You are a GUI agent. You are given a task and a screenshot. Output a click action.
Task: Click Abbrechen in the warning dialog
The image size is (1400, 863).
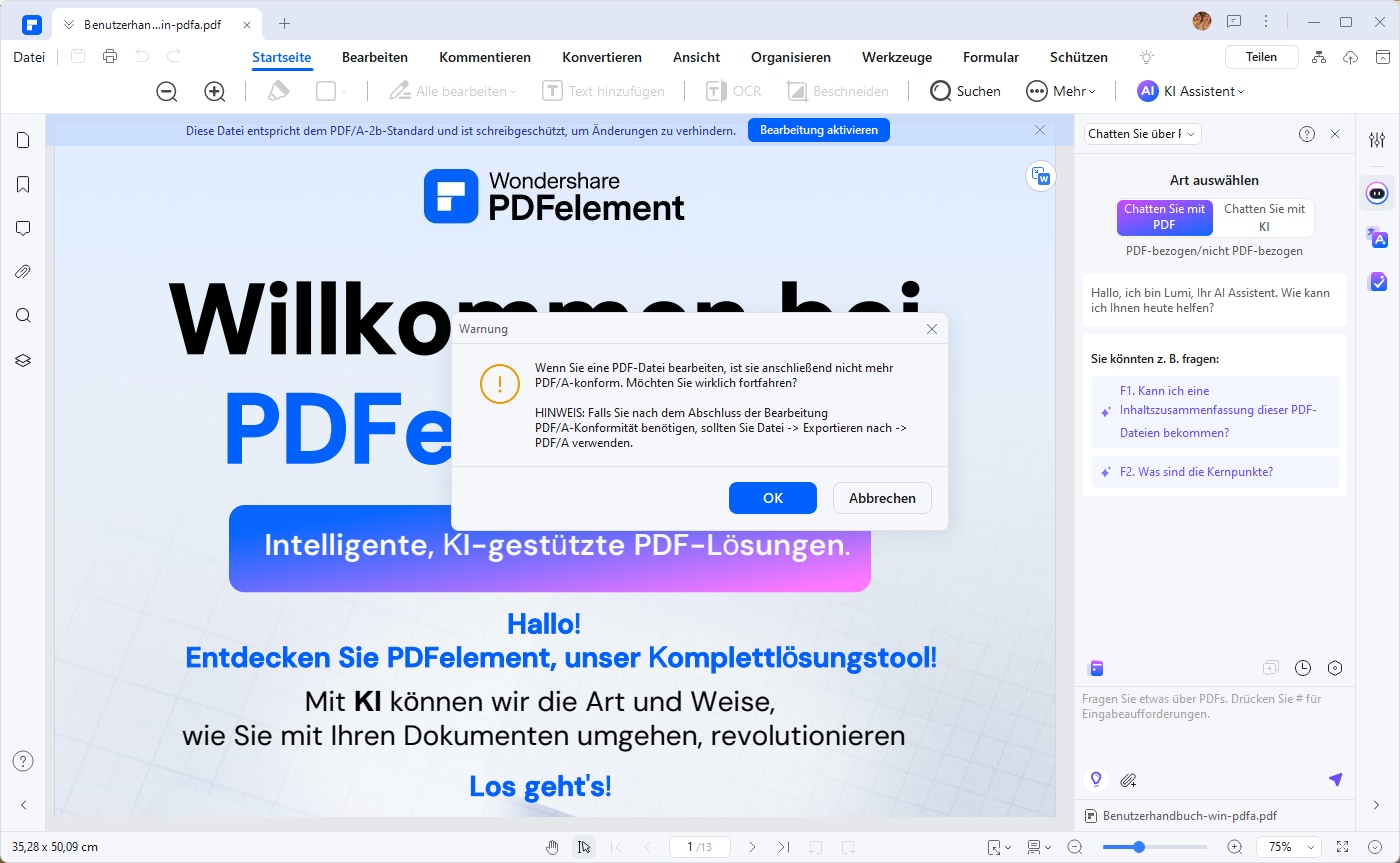[882, 498]
